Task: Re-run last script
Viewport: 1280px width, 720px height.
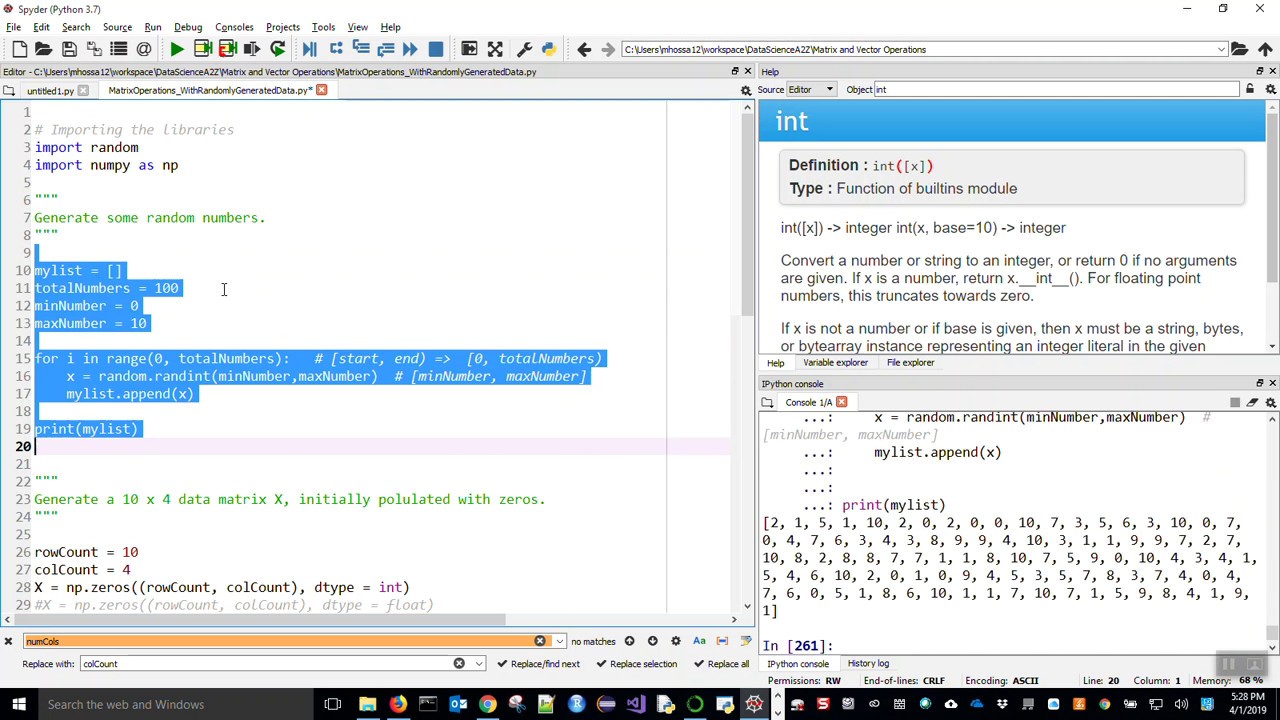Action: pyautogui.click(x=278, y=49)
